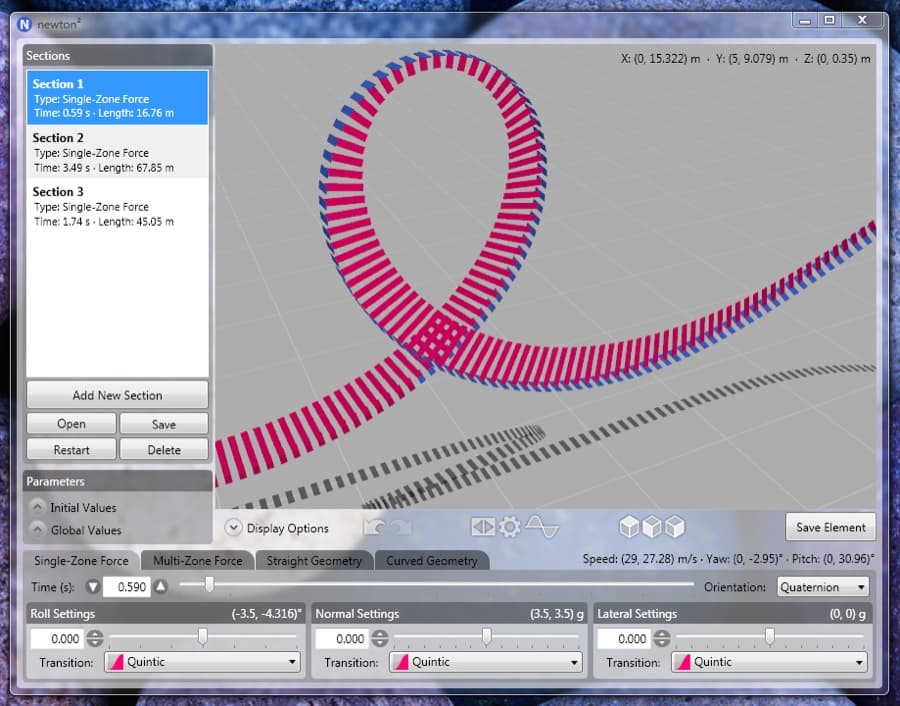Image resolution: width=900 pixels, height=706 pixels.
Task: Click the undo arrow icon
Action: [373, 527]
